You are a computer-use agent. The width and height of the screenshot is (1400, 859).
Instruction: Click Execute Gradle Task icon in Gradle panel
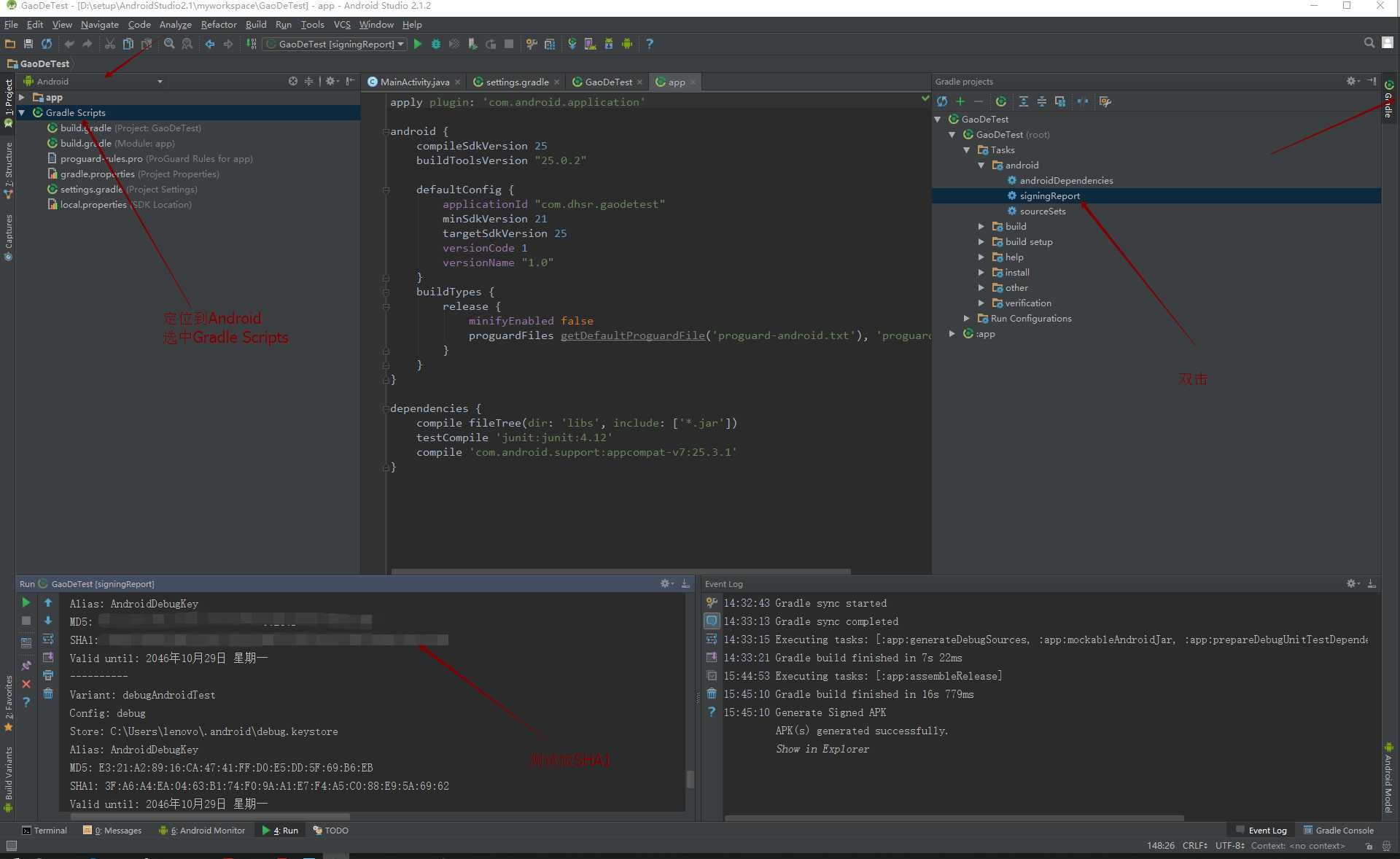pos(1001,101)
